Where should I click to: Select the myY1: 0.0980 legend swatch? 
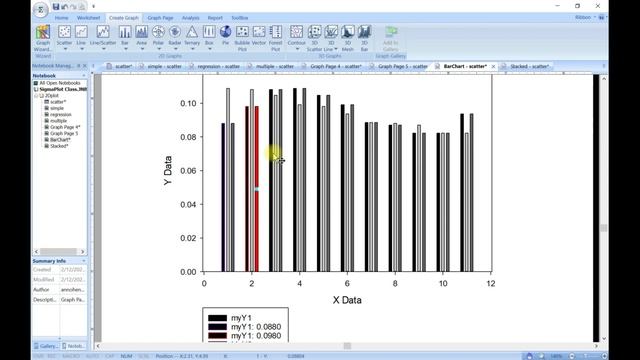tap(217, 336)
